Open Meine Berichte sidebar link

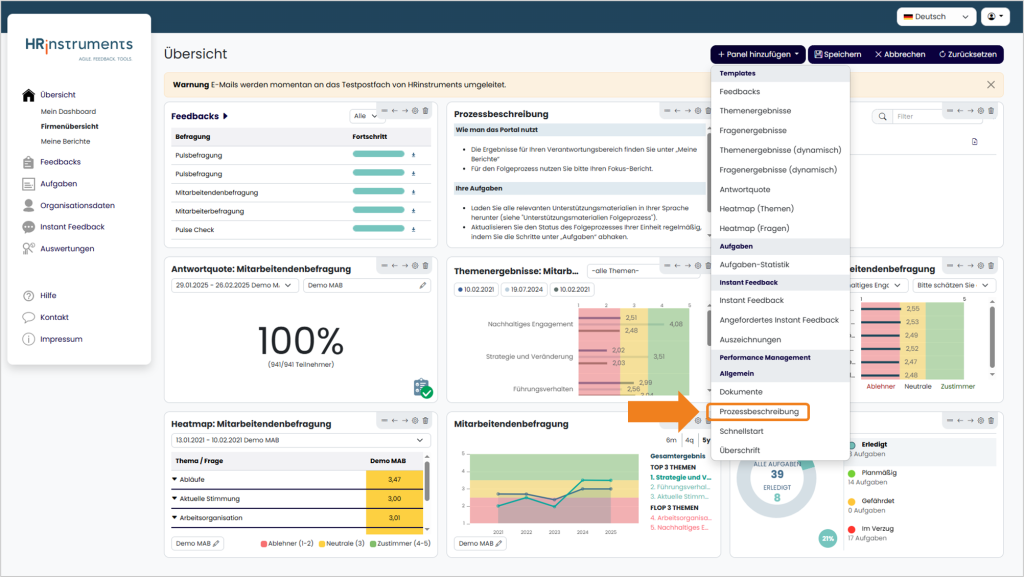[65, 142]
